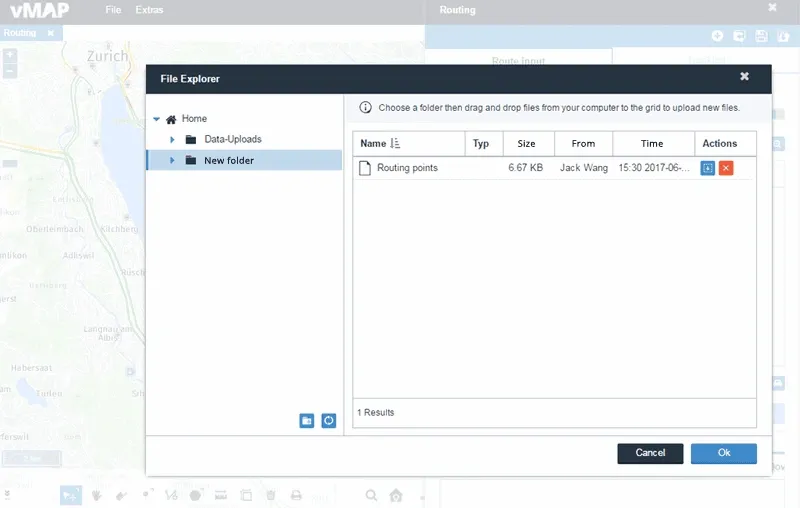Image resolution: width=800 pixels, height=508 pixels.
Task: Select the Routing points file row
Action: pos(554,168)
